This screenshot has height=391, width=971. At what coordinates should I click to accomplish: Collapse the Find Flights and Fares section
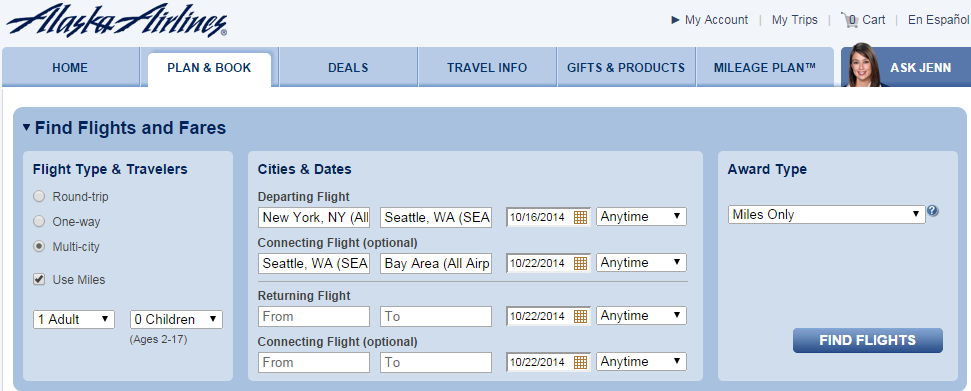[27, 128]
